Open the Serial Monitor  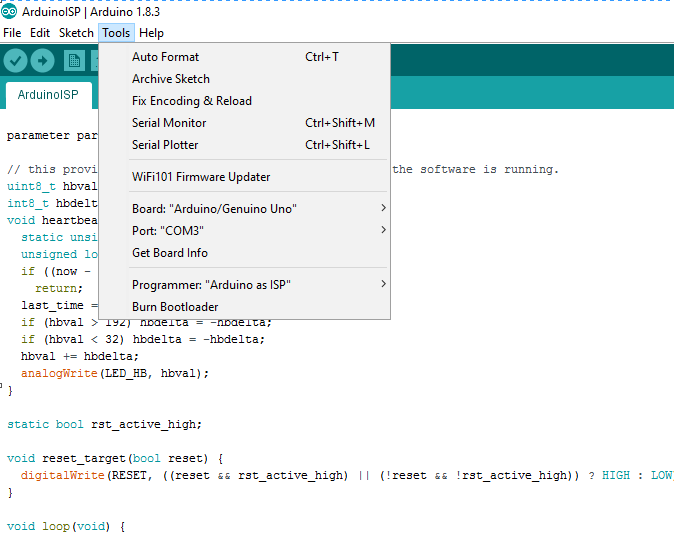tap(169, 123)
